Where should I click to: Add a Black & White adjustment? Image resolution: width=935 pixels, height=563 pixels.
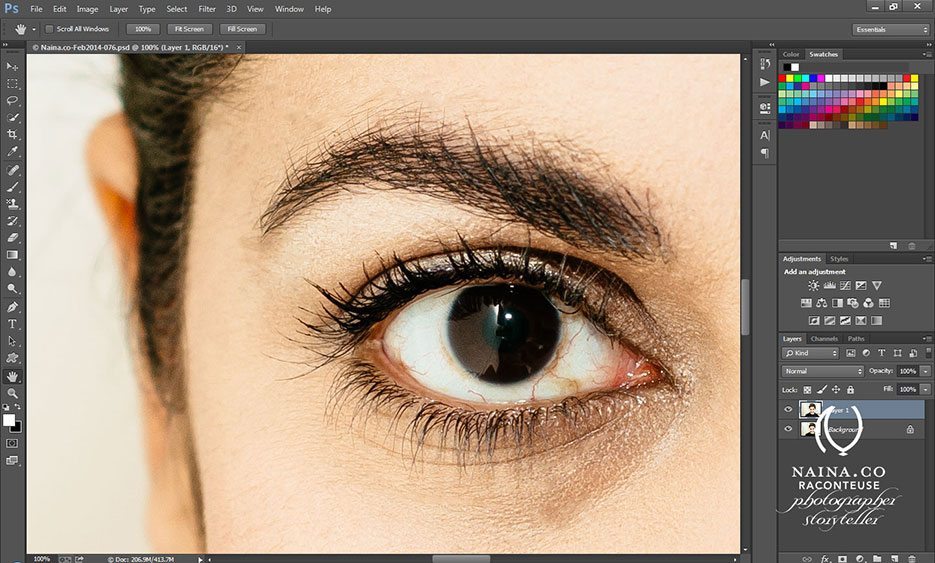tap(837, 303)
